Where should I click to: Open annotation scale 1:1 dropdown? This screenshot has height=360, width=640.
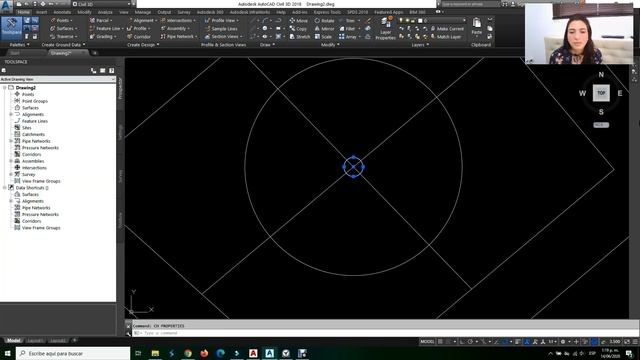click(x=553, y=342)
